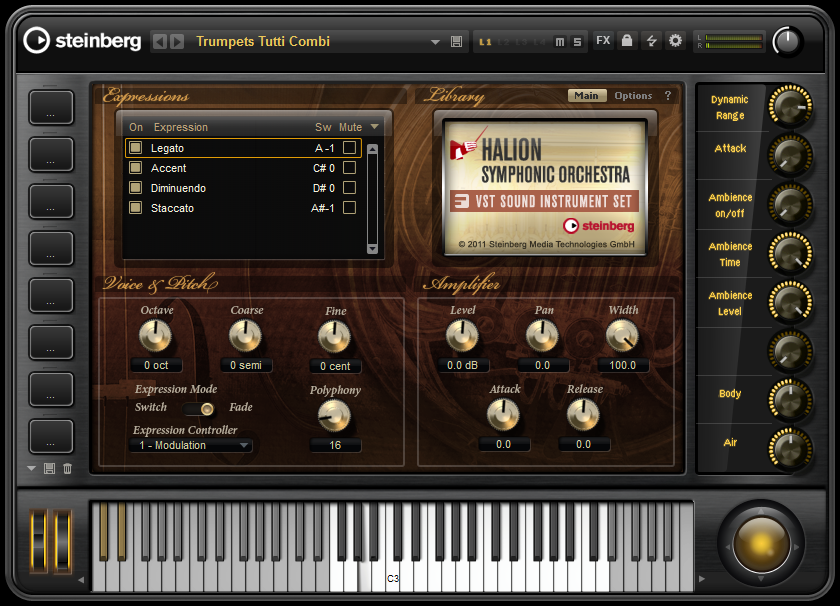Click the Coarse tuning knob

[x=245, y=336]
